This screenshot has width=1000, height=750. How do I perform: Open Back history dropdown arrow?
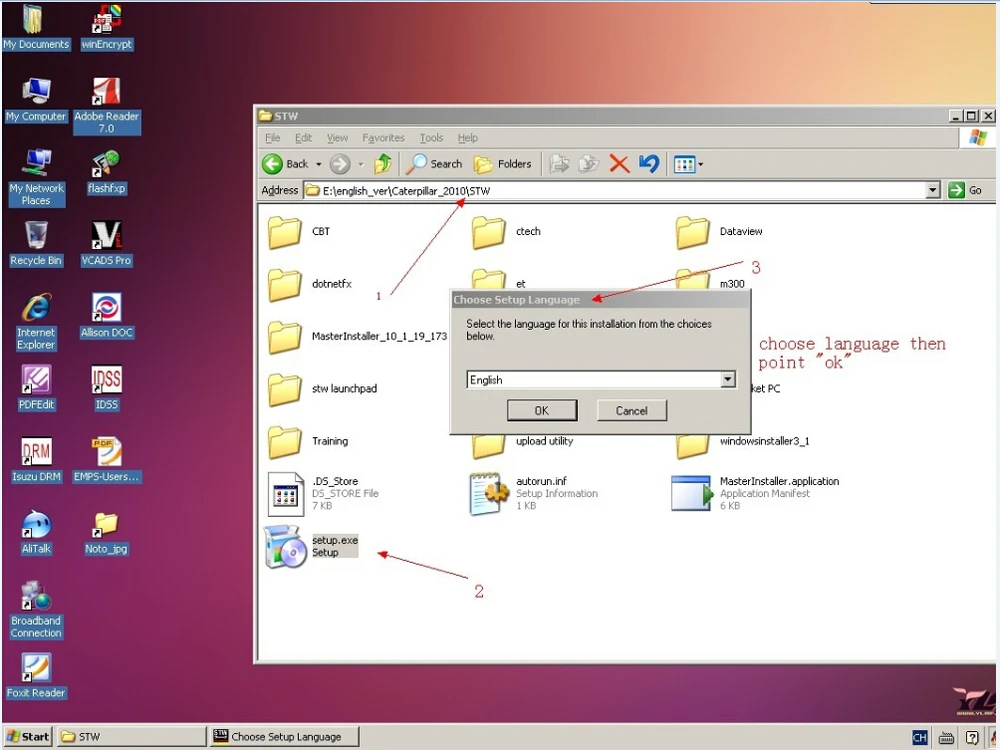pyautogui.click(x=318, y=165)
